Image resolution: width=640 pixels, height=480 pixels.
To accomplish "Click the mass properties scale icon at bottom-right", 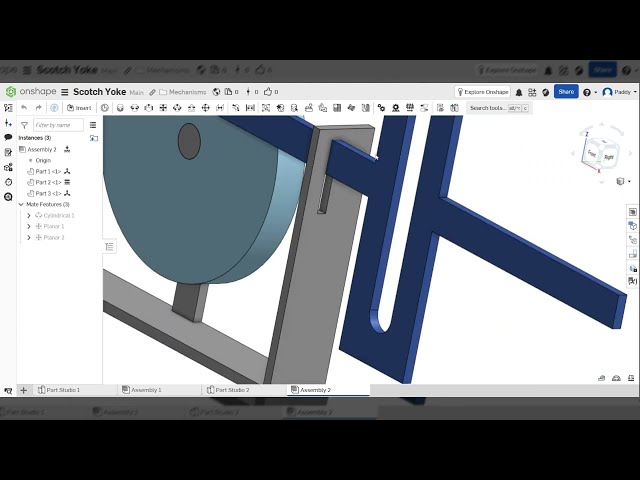I will (631, 378).
